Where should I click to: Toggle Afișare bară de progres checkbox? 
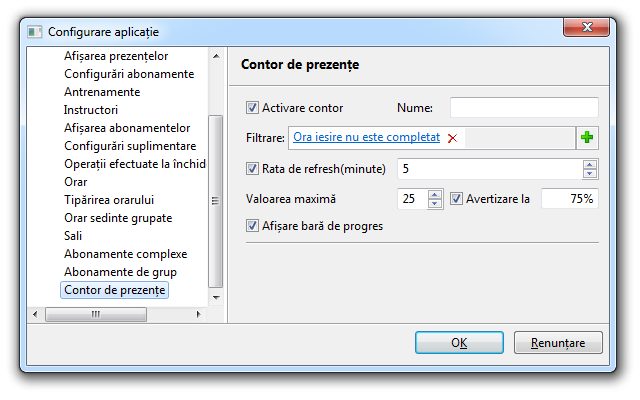252,226
